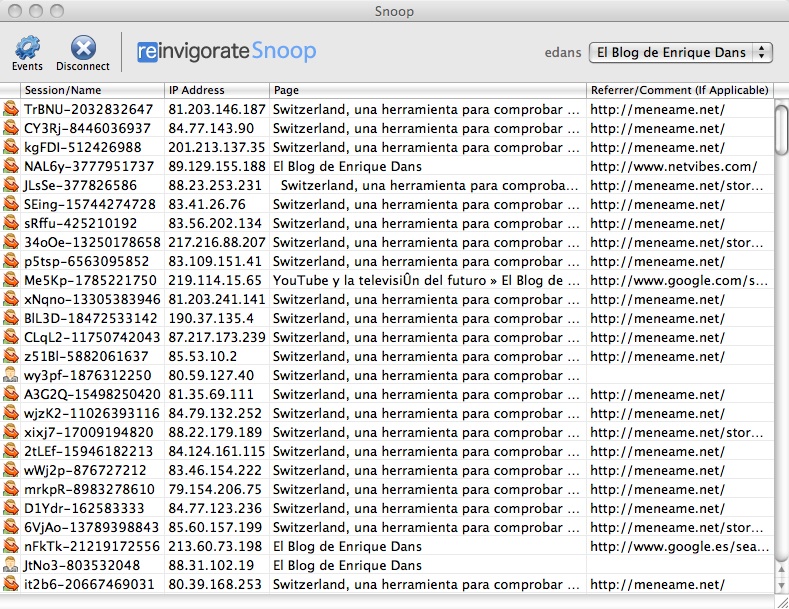Screen dimensions: 789x609
Task: Select the YouTube y la televisión page row
Action: (426, 280)
